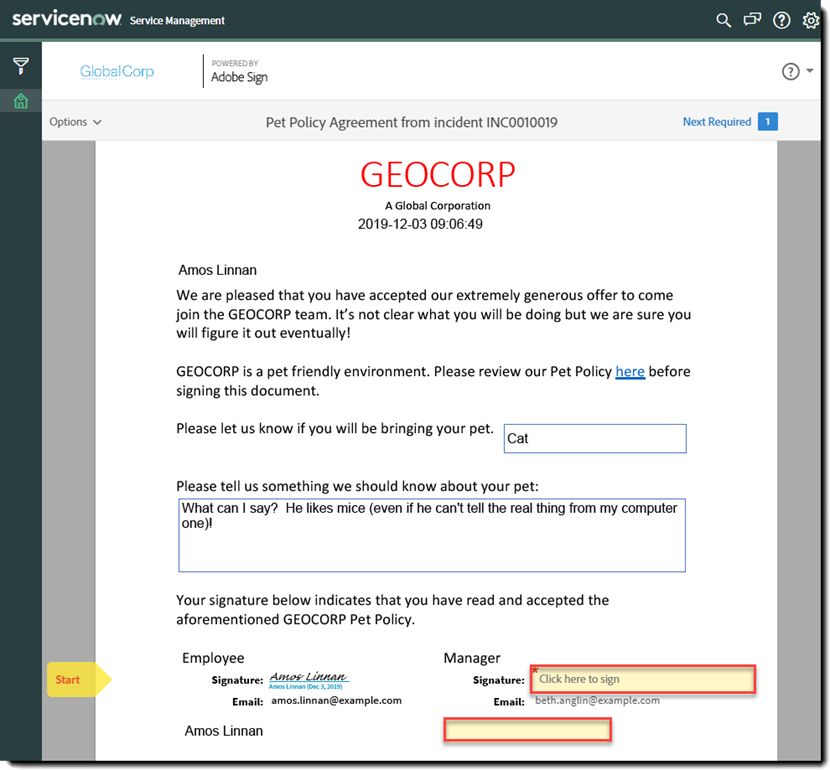Click the required fields count badge

click(768, 122)
